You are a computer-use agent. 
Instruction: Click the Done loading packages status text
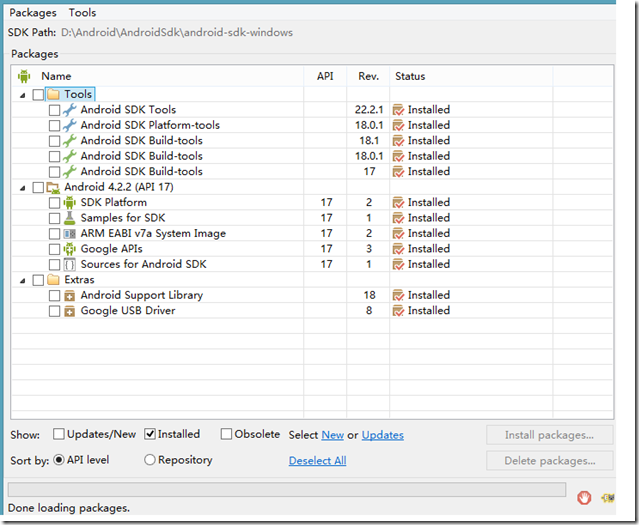69,508
